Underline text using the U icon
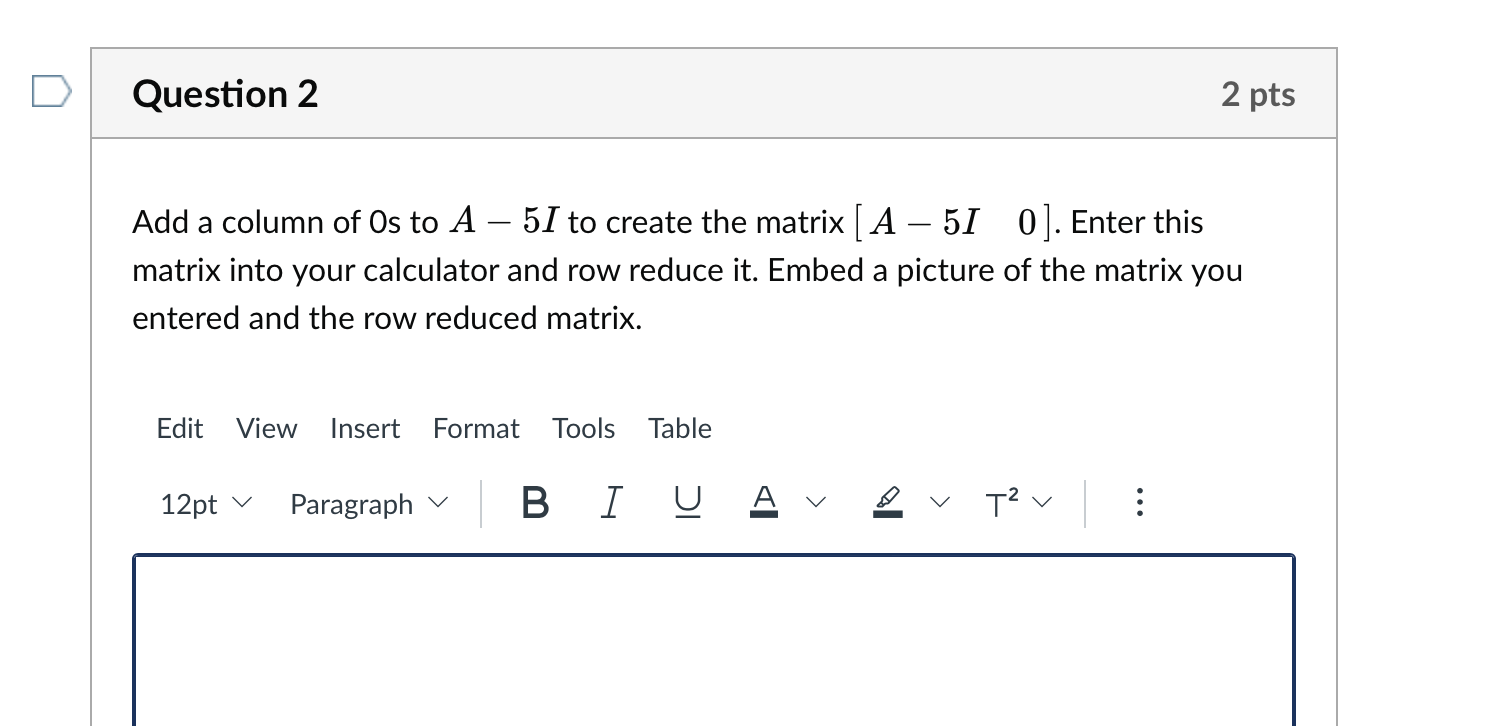This screenshot has height=726, width=1506. [686, 503]
